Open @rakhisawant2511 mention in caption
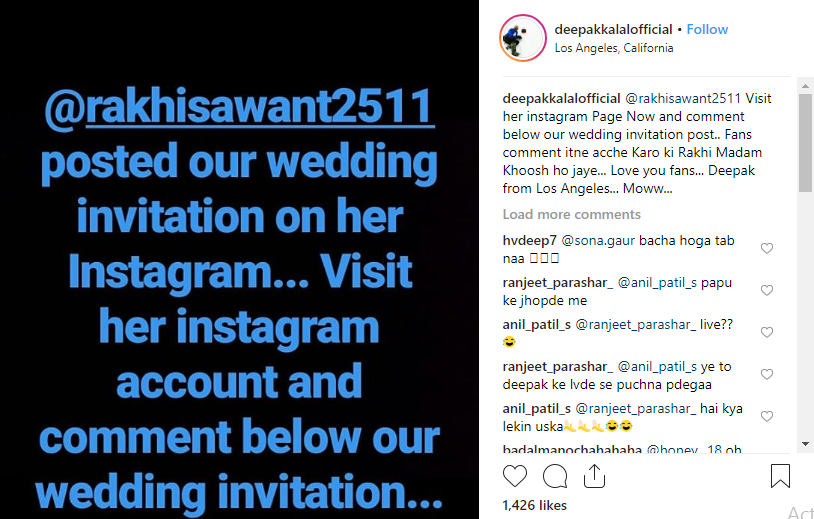The height and width of the screenshot is (519, 814). 683,99
